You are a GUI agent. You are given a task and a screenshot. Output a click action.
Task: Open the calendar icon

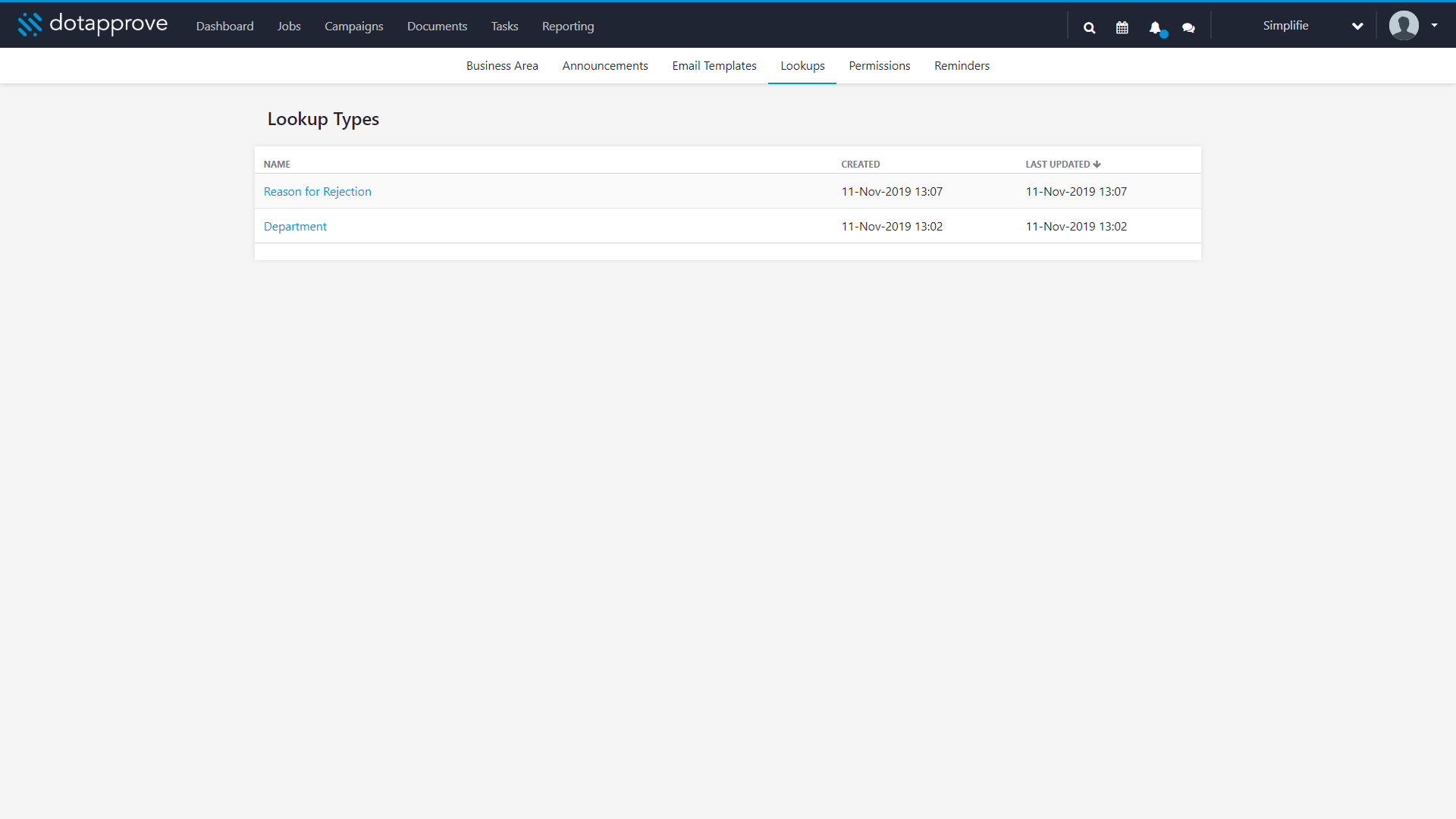(x=1122, y=27)
